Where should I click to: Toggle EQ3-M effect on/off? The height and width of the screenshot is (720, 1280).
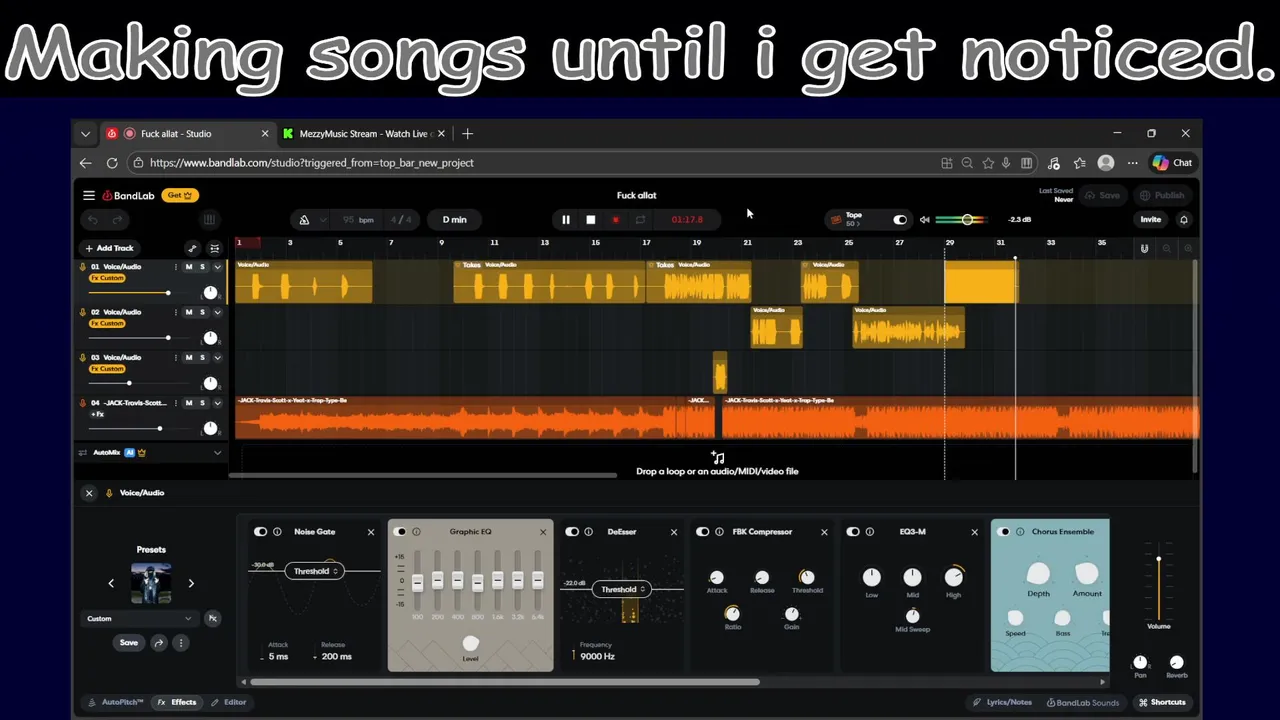(853, 532)
